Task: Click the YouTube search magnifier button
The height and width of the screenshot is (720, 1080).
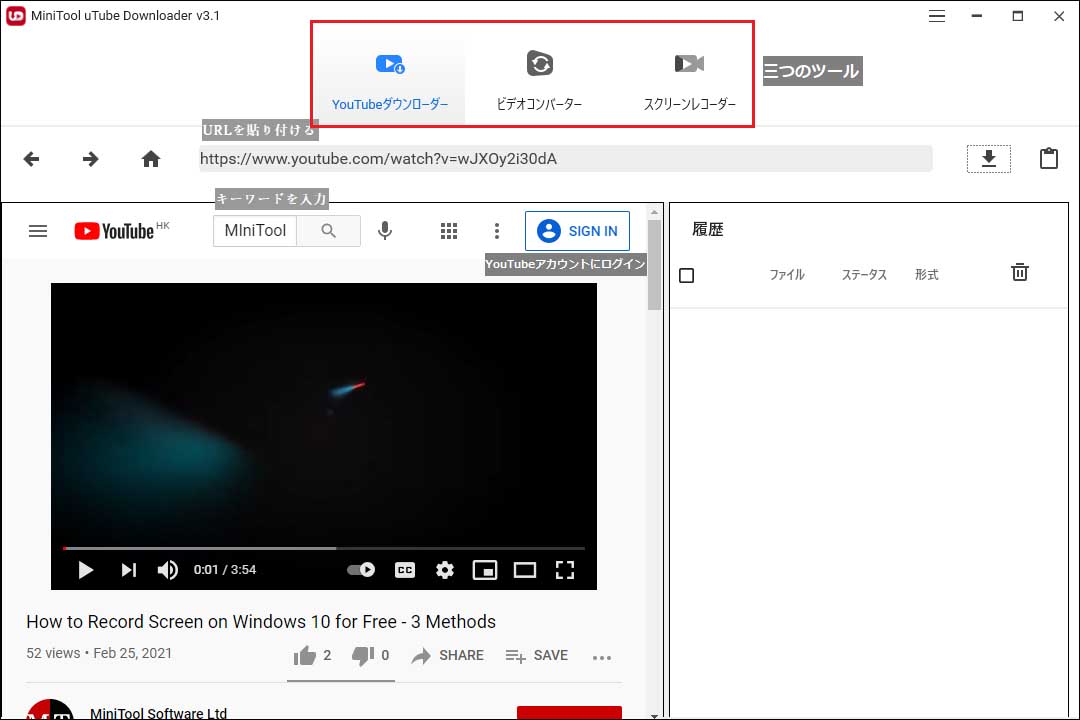Action: [x=329, y=231]
